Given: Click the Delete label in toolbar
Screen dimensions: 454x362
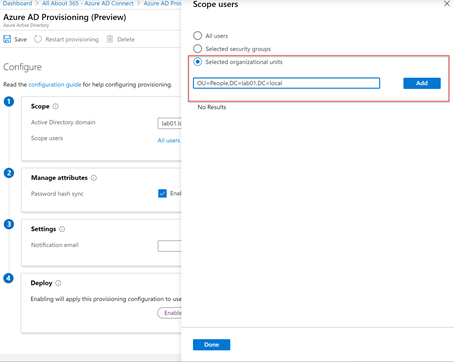Looking at the screenshot, I should click(126, 39).
